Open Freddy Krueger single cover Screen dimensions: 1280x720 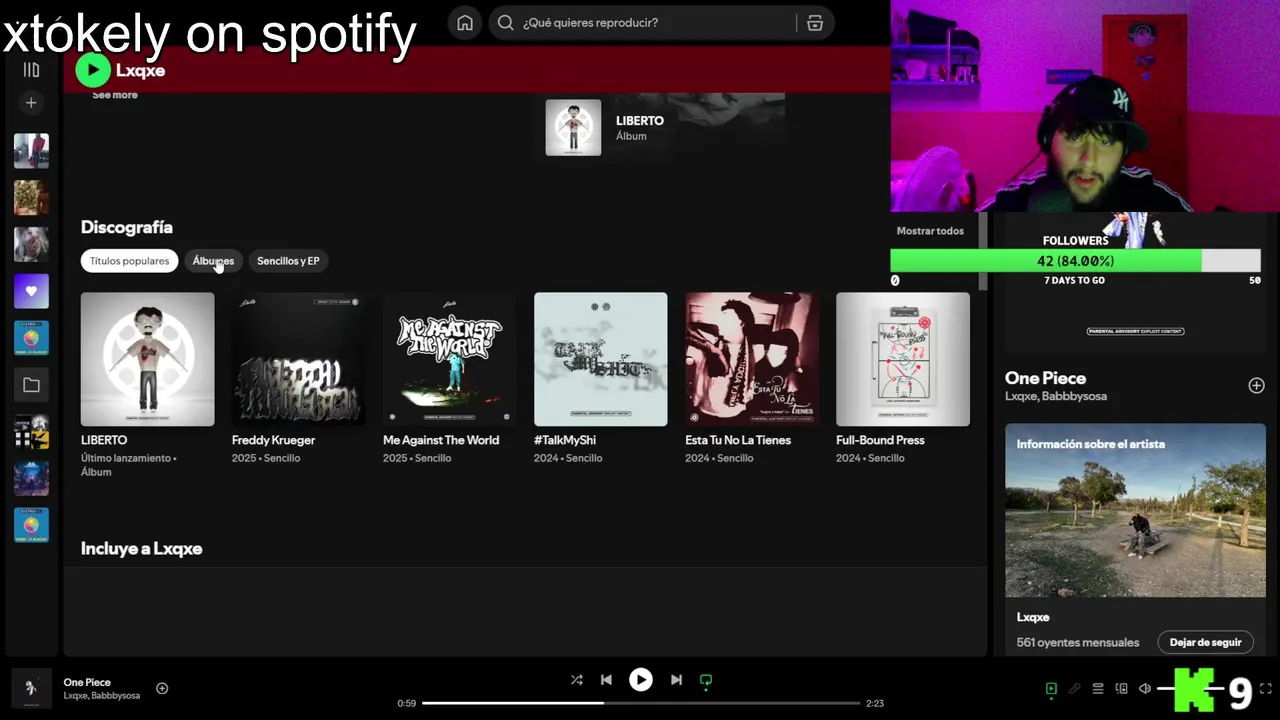pyautogui.click(x=298, y=359)
